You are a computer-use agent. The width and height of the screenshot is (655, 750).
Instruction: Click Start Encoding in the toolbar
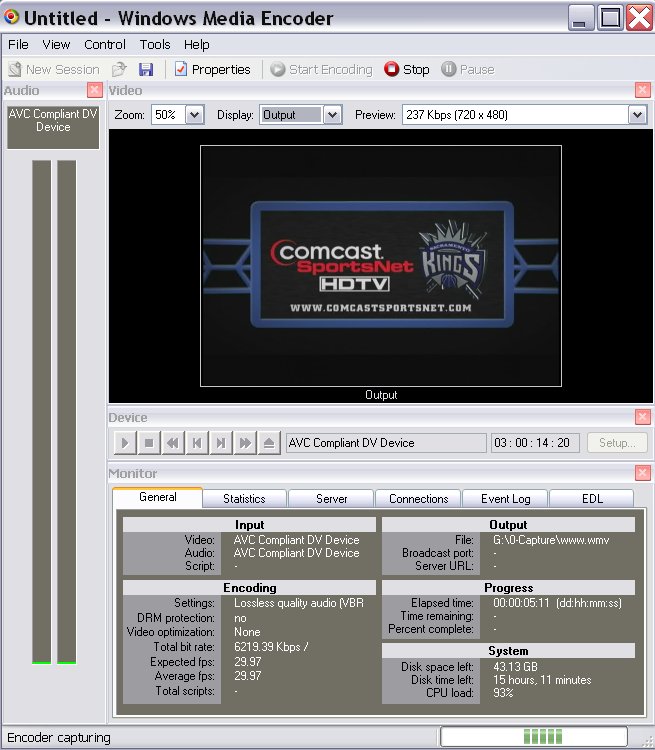pos(322,70)
